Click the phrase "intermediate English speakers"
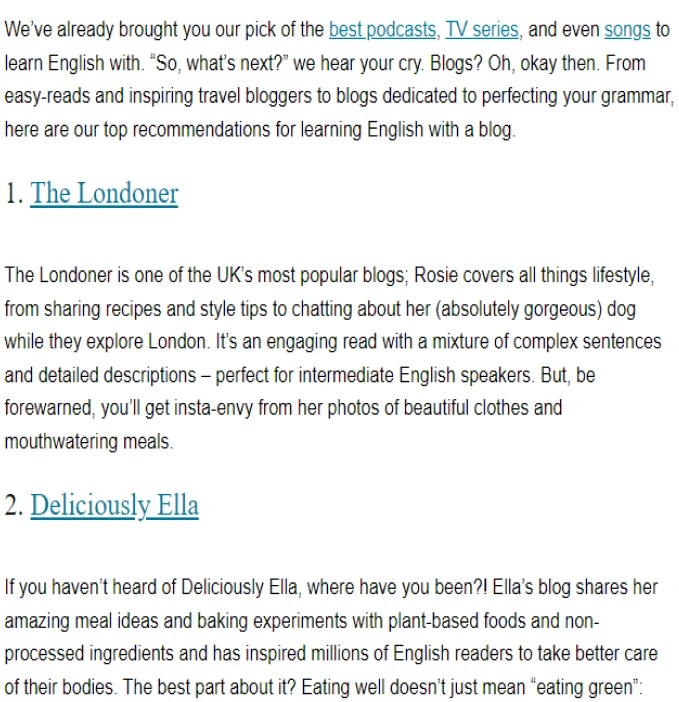The height and width of the screenshot is (702, 679). pyautogui.click(x=416, y=375)
